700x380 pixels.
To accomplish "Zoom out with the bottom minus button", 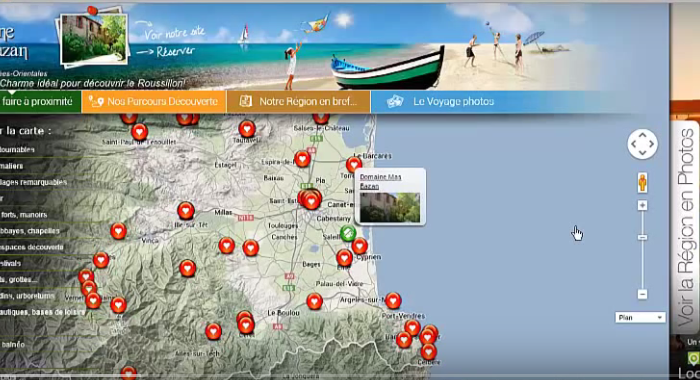I will tap(642, 294).
